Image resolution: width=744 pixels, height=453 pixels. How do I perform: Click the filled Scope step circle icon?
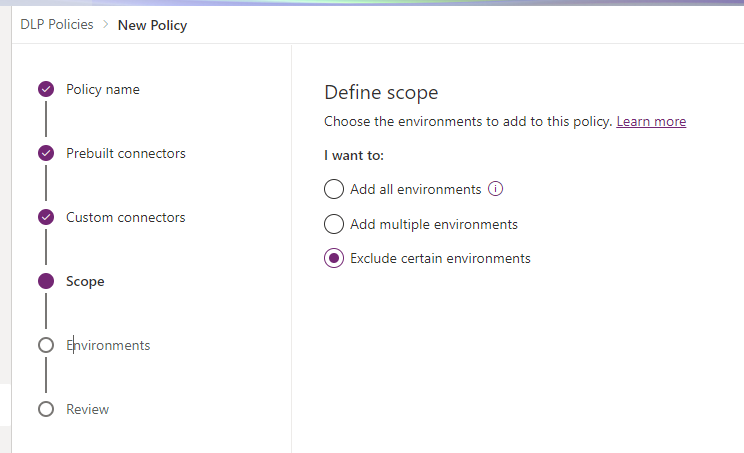click(45, 281)
